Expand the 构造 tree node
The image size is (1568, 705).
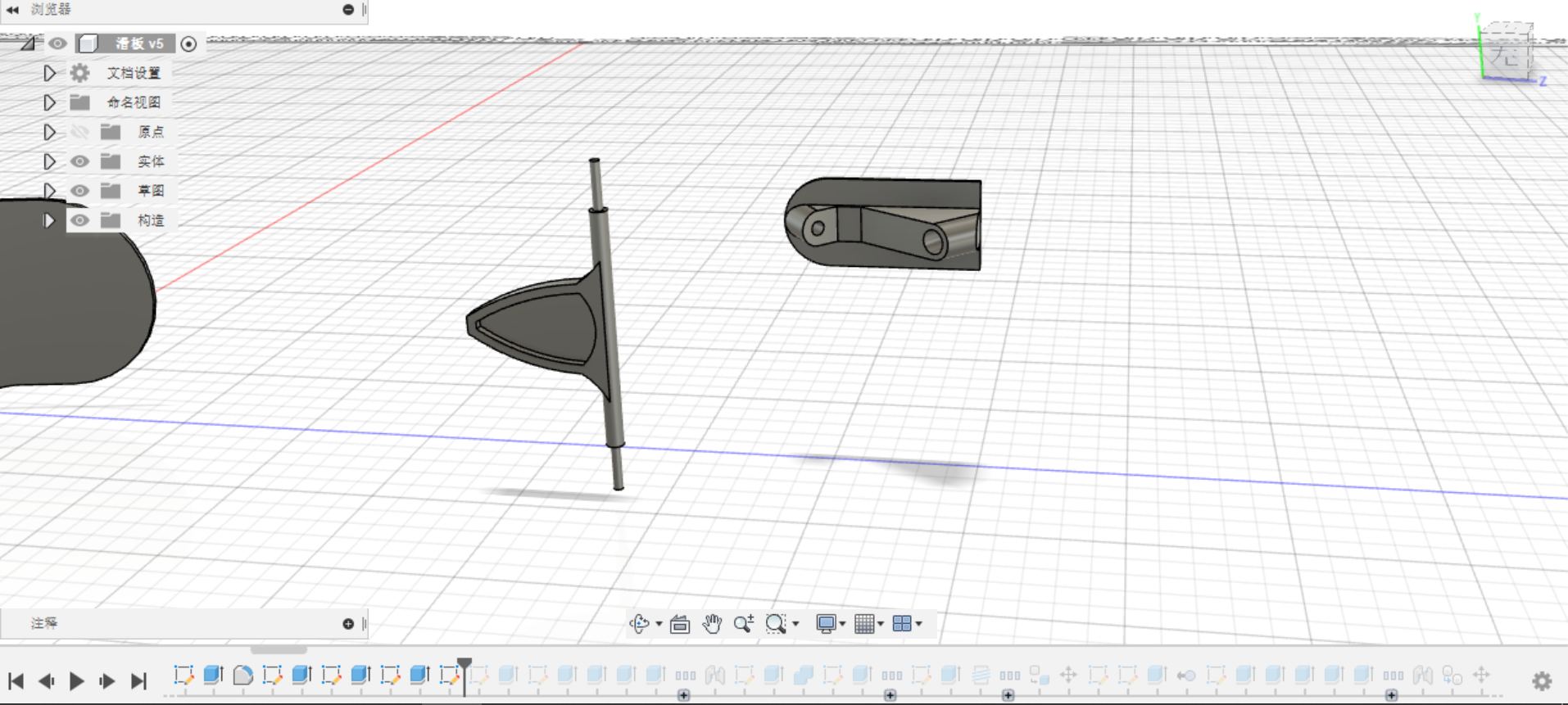[49, 220]
